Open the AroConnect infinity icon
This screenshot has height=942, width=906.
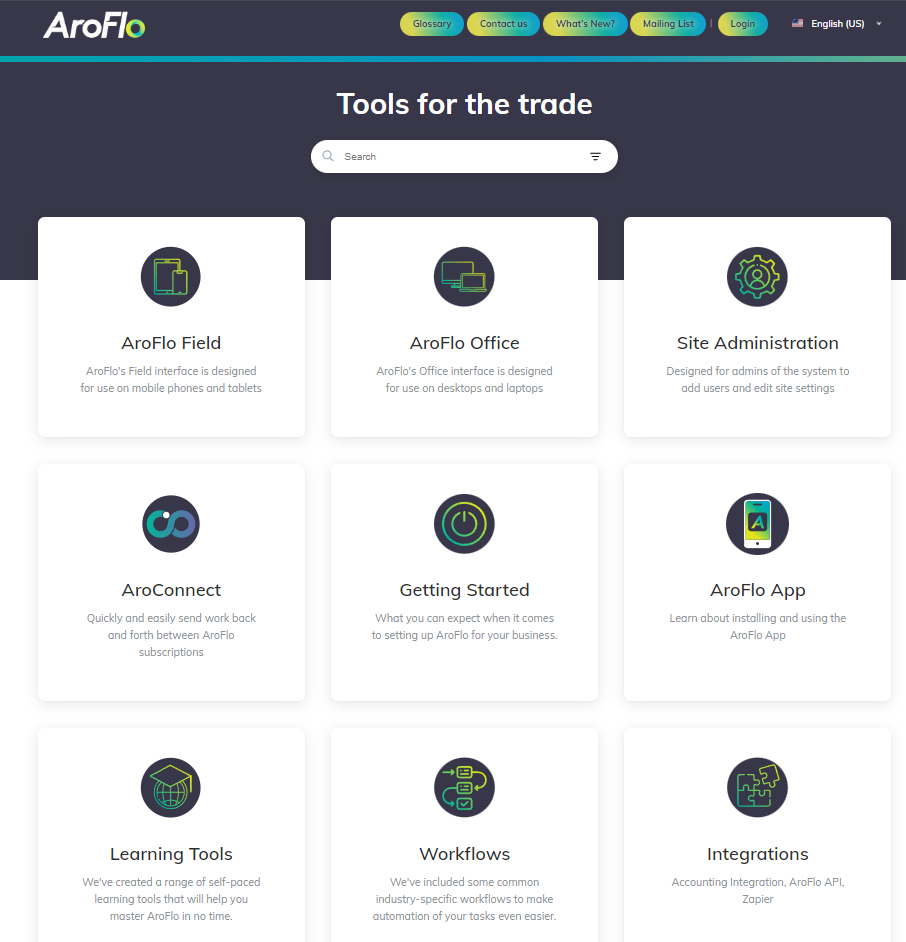[x=171, y=523]
